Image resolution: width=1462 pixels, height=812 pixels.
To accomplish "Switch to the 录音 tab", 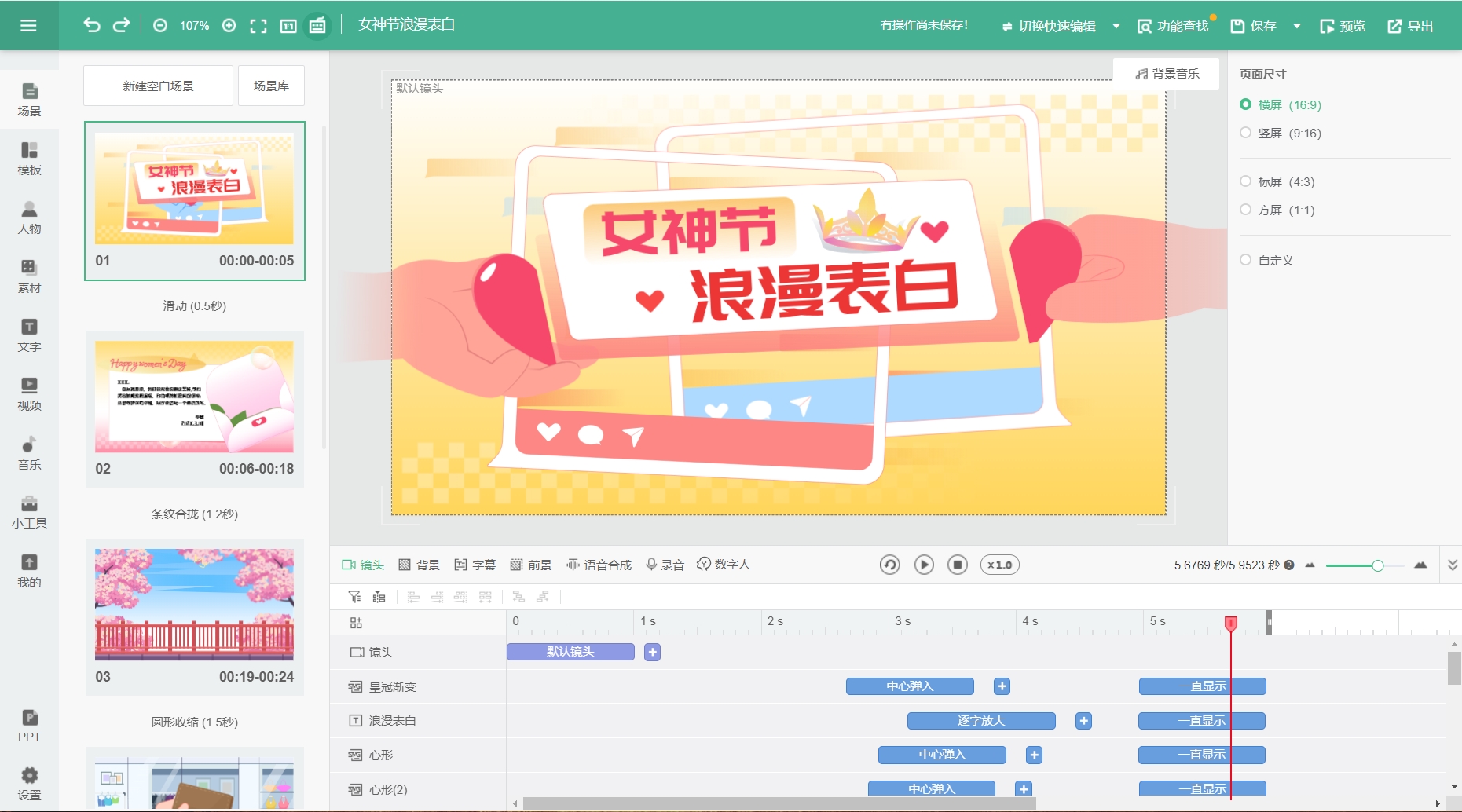I will click(x=665, y=565).
